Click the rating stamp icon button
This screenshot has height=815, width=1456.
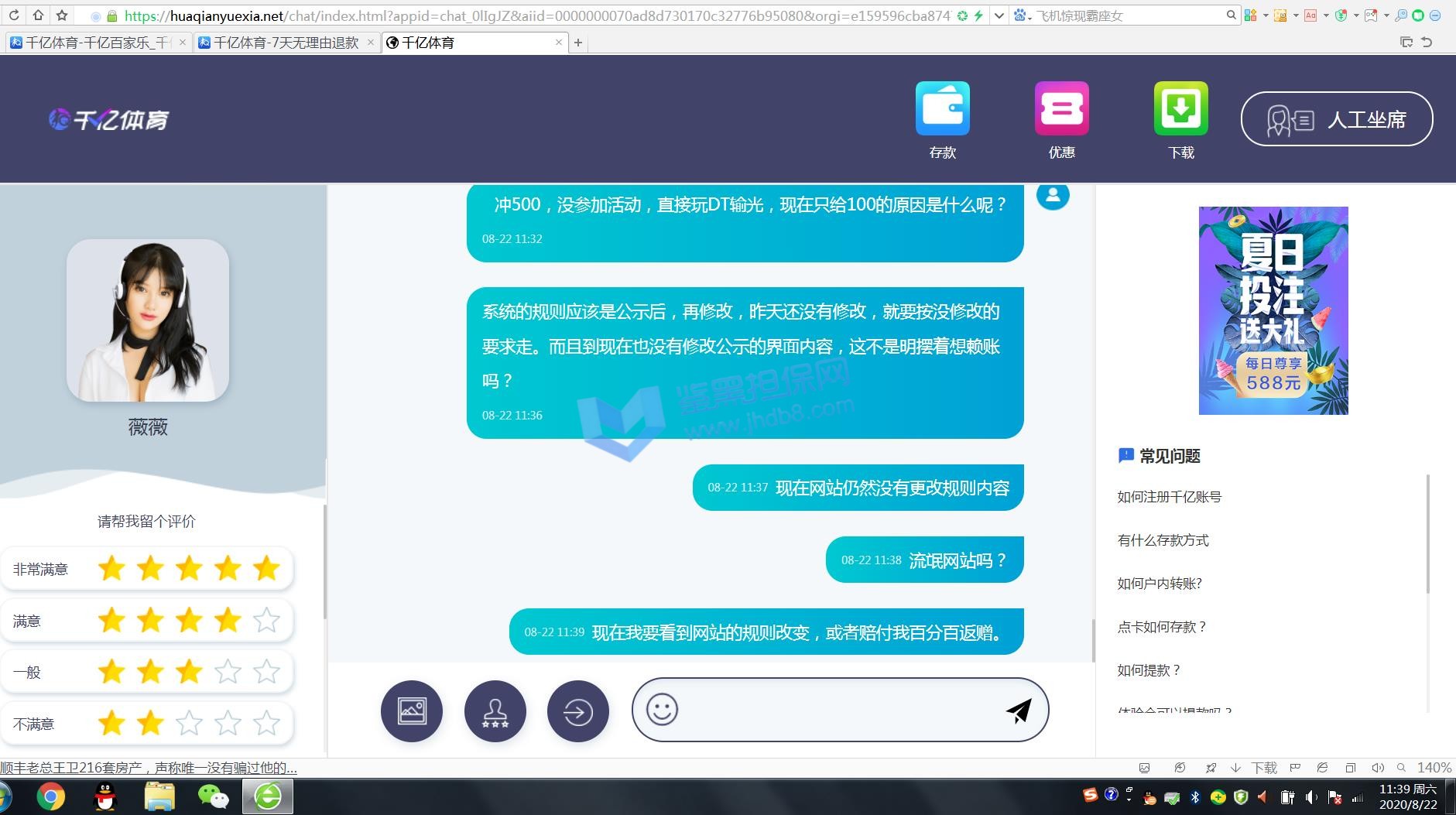point(495,711)
